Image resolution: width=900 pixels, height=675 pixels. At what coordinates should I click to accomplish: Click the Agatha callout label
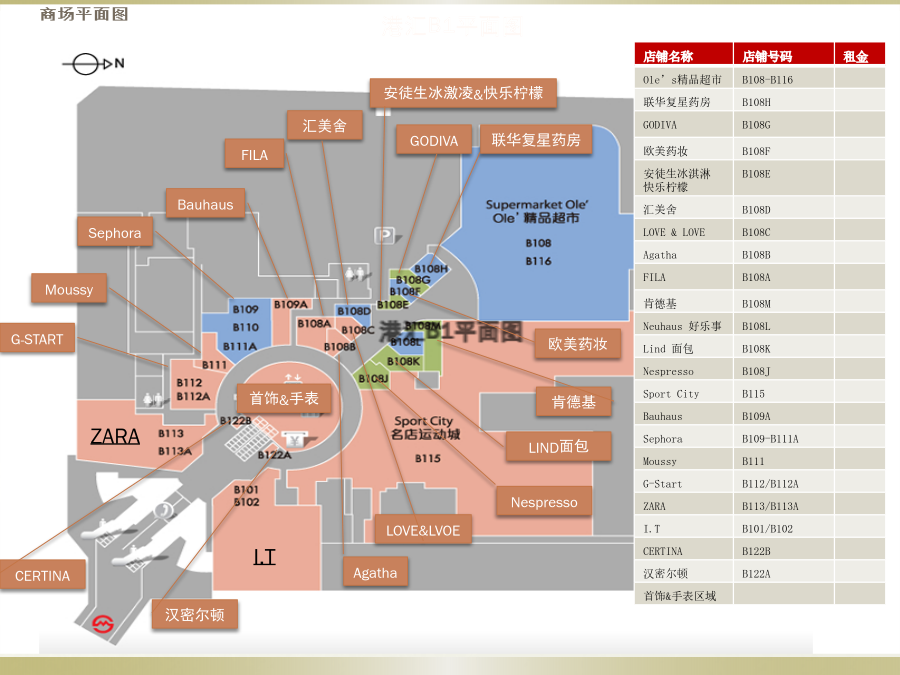coord(375,572)
